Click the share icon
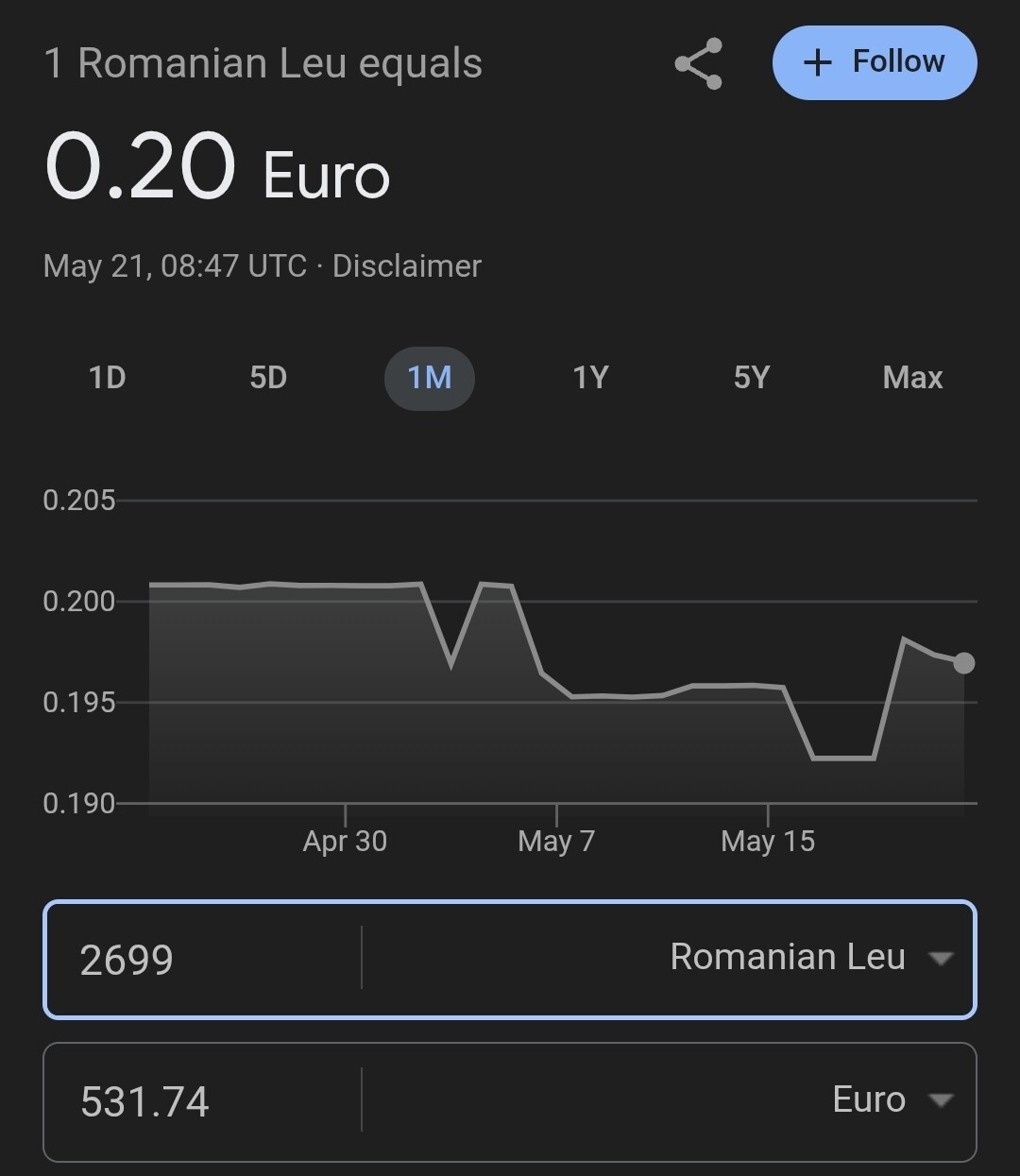The height and width of the screenshot is (1176, 1020). [699, 63]
